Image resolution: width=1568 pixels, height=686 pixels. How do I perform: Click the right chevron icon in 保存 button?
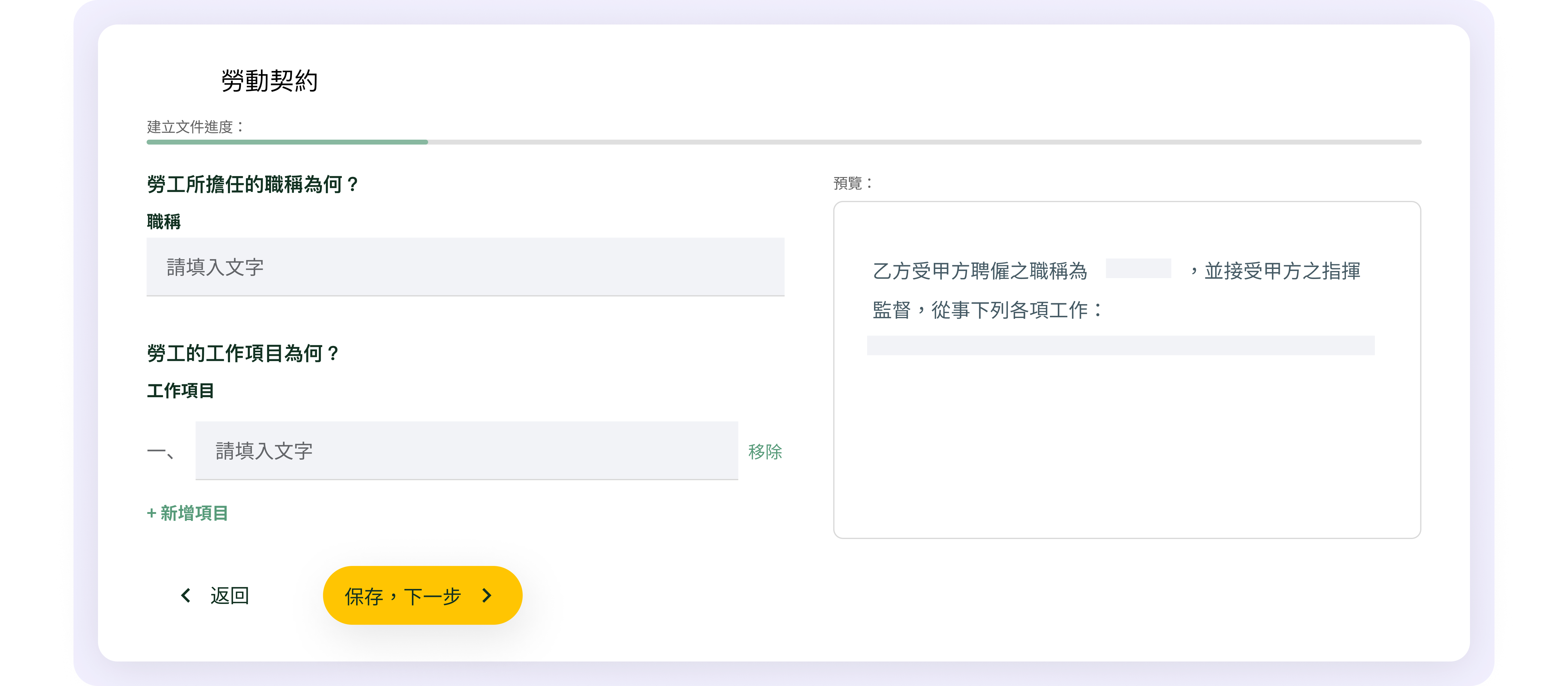pos(486,595)
